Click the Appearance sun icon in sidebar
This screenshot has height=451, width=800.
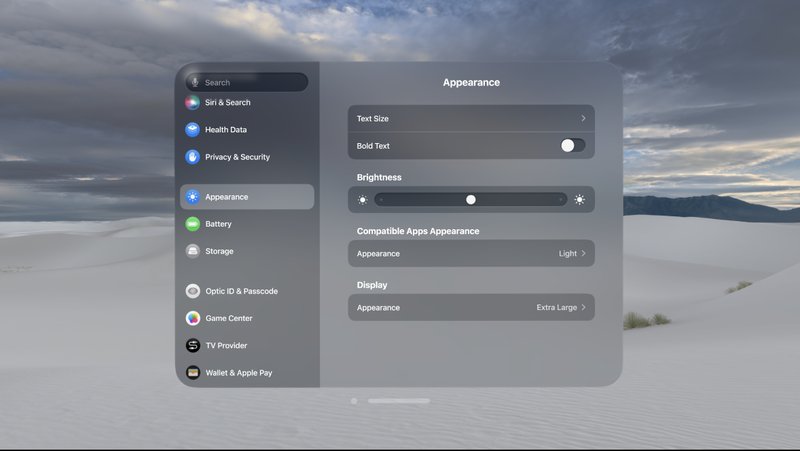click(192, 196)
